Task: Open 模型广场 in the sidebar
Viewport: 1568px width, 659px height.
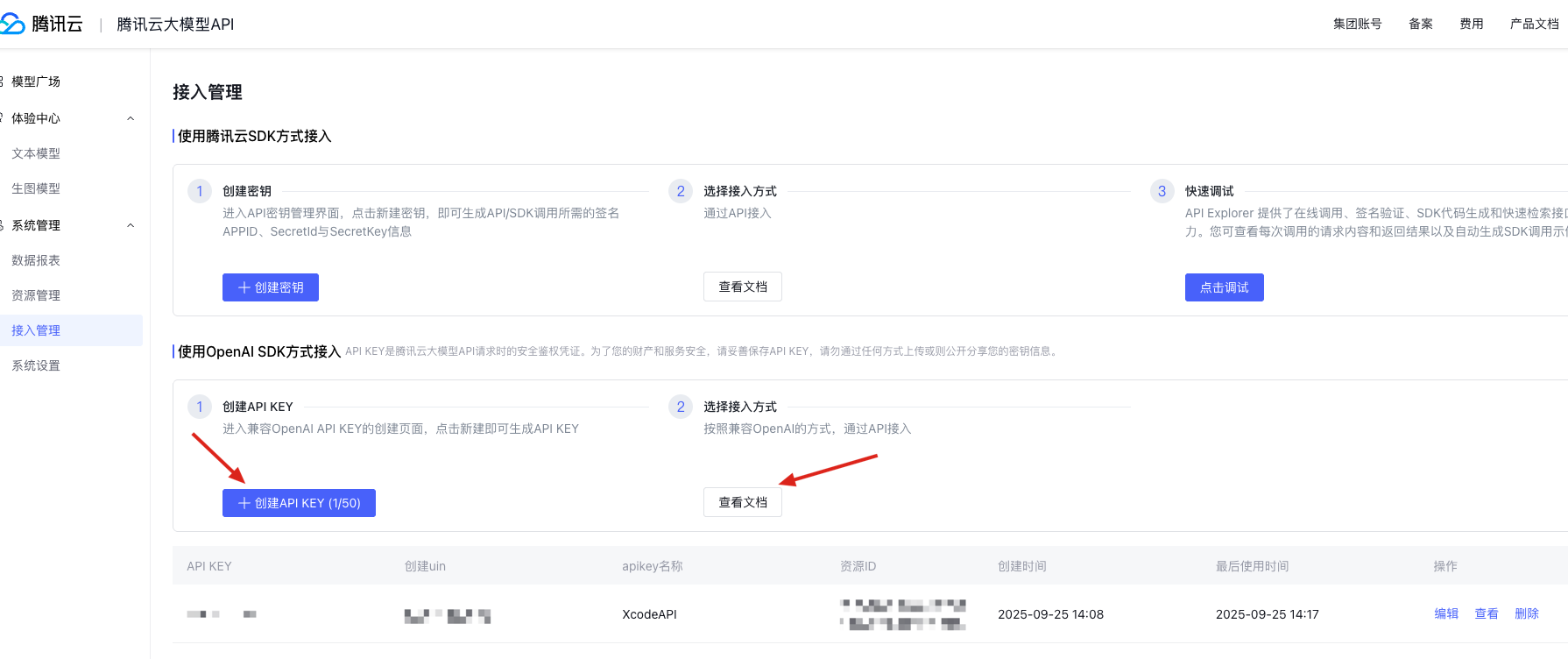Action: point(36,81)
